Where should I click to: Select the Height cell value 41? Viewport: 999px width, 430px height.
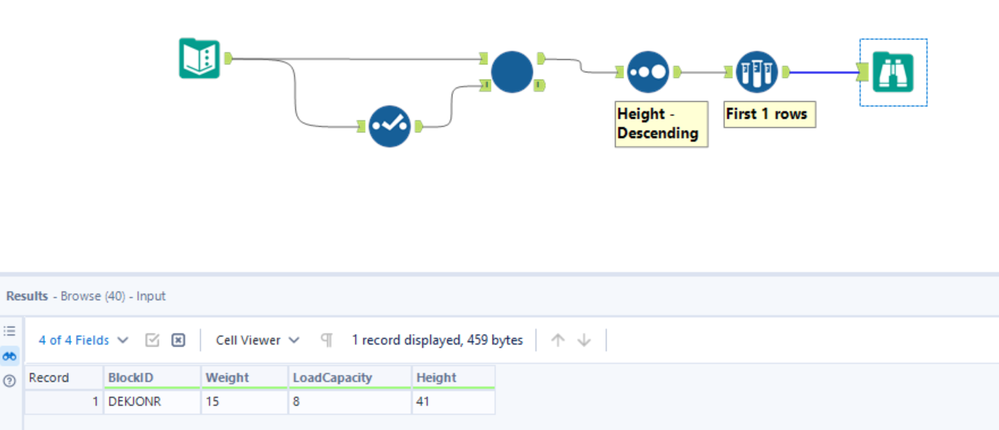(x=454, y=402)
